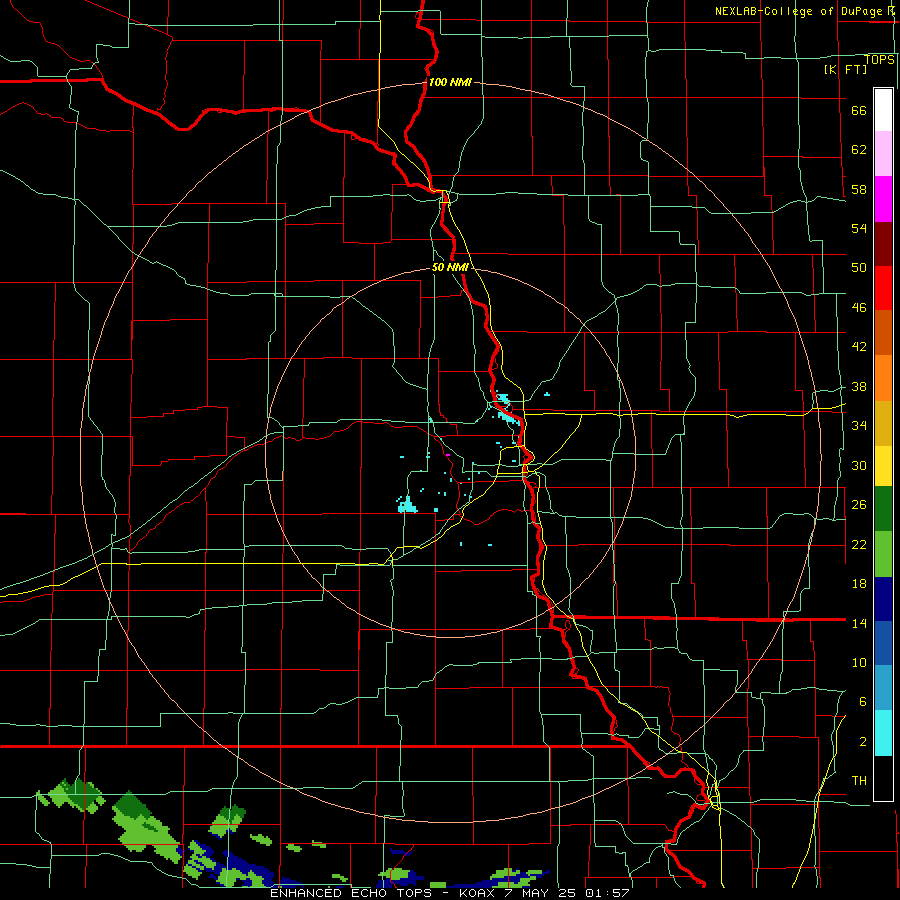Click the [K FT] units label

coord(845,69)
